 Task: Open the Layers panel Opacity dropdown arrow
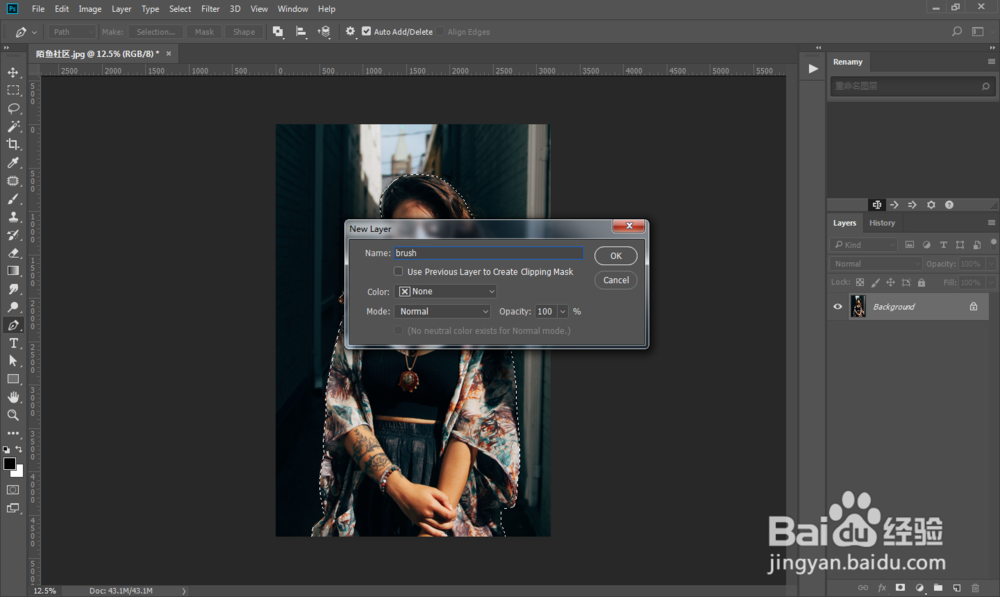[991, 263]
